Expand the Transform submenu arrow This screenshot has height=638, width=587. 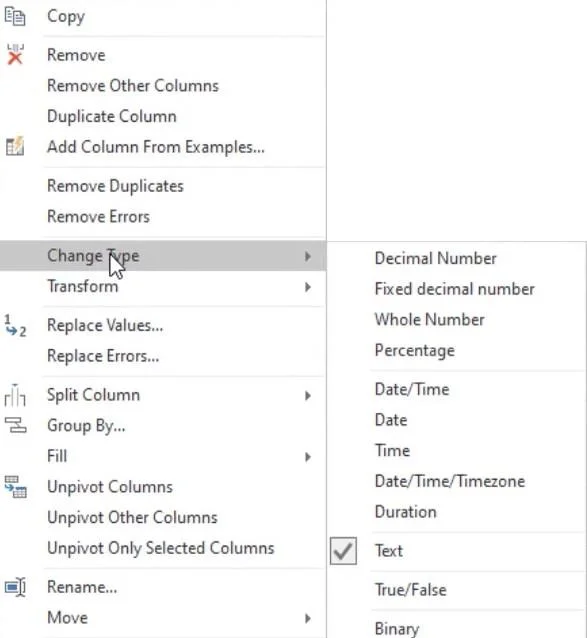coord(308,287)
